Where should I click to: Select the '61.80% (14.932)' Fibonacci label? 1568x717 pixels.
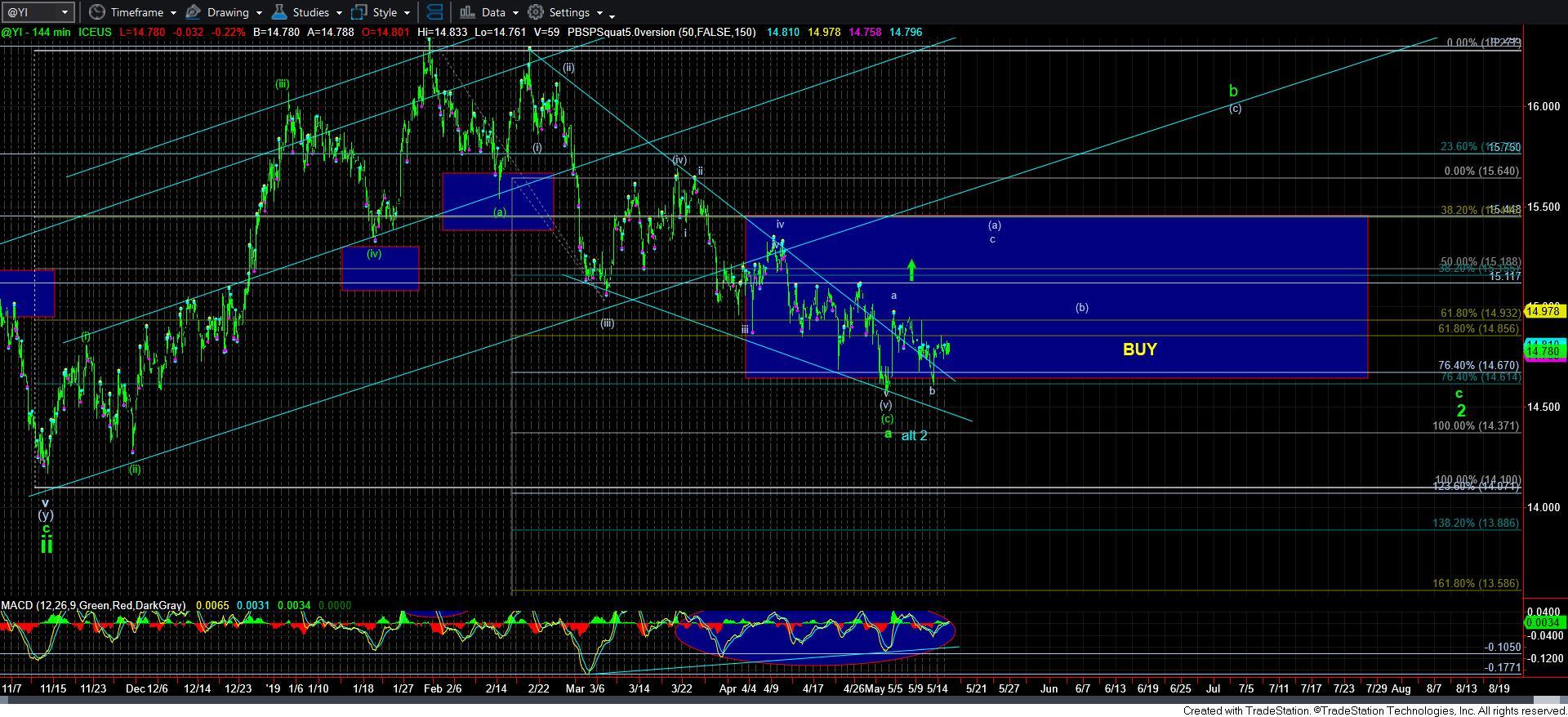[x=1480, y=313]
